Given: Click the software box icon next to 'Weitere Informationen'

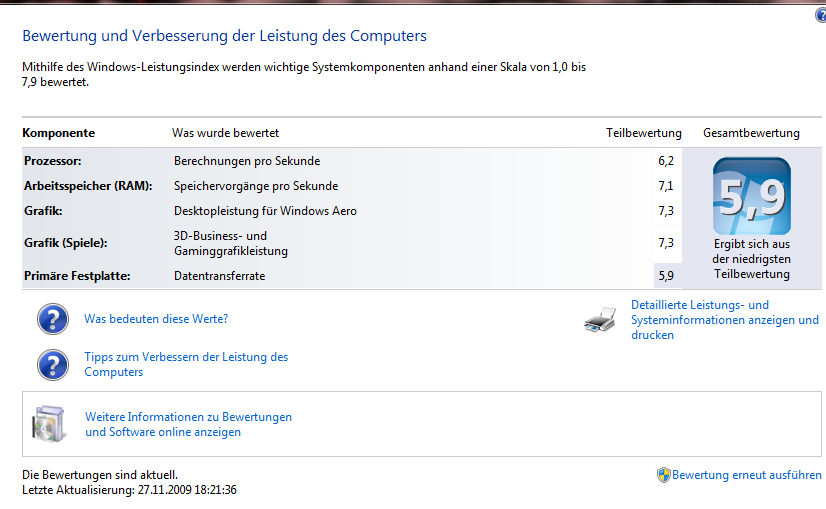Looking at the screenshot, I should point(49,424).
